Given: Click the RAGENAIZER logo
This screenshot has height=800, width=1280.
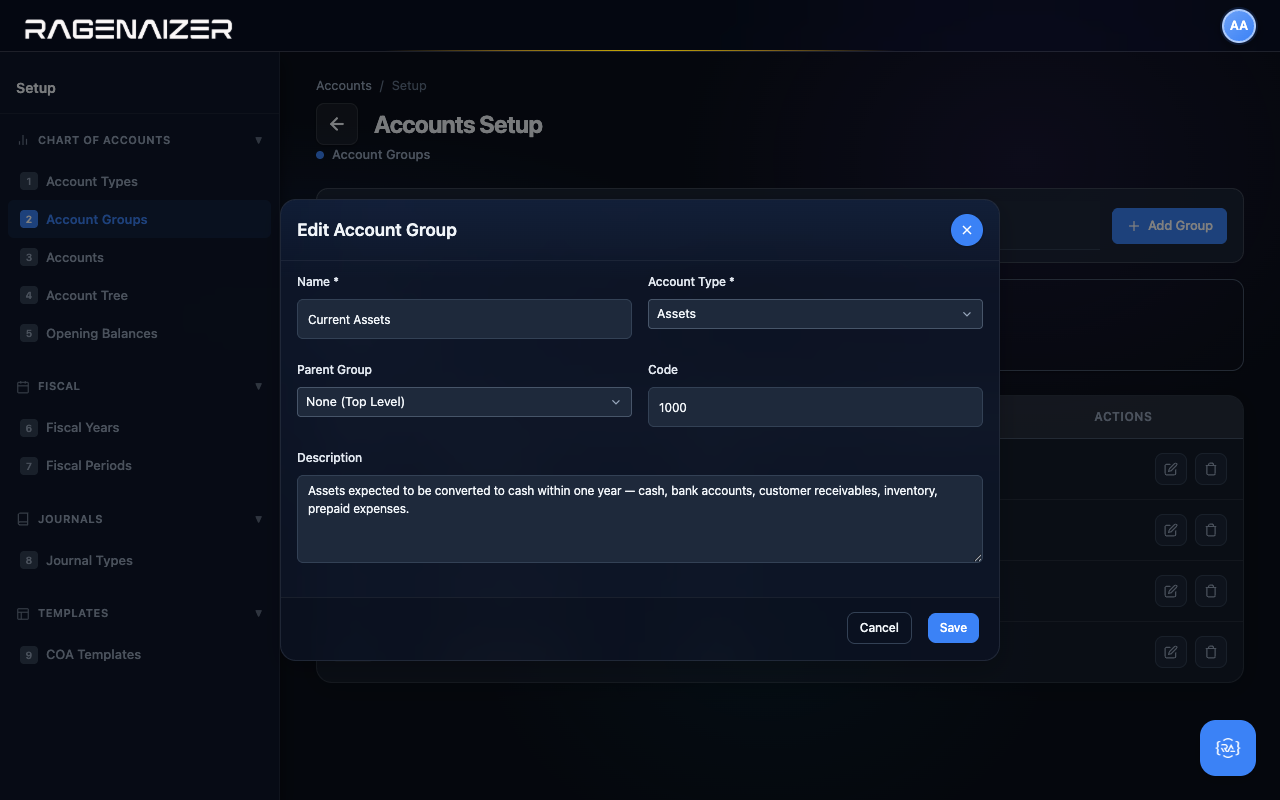Looking at the screenshot, I should [129, 28].
